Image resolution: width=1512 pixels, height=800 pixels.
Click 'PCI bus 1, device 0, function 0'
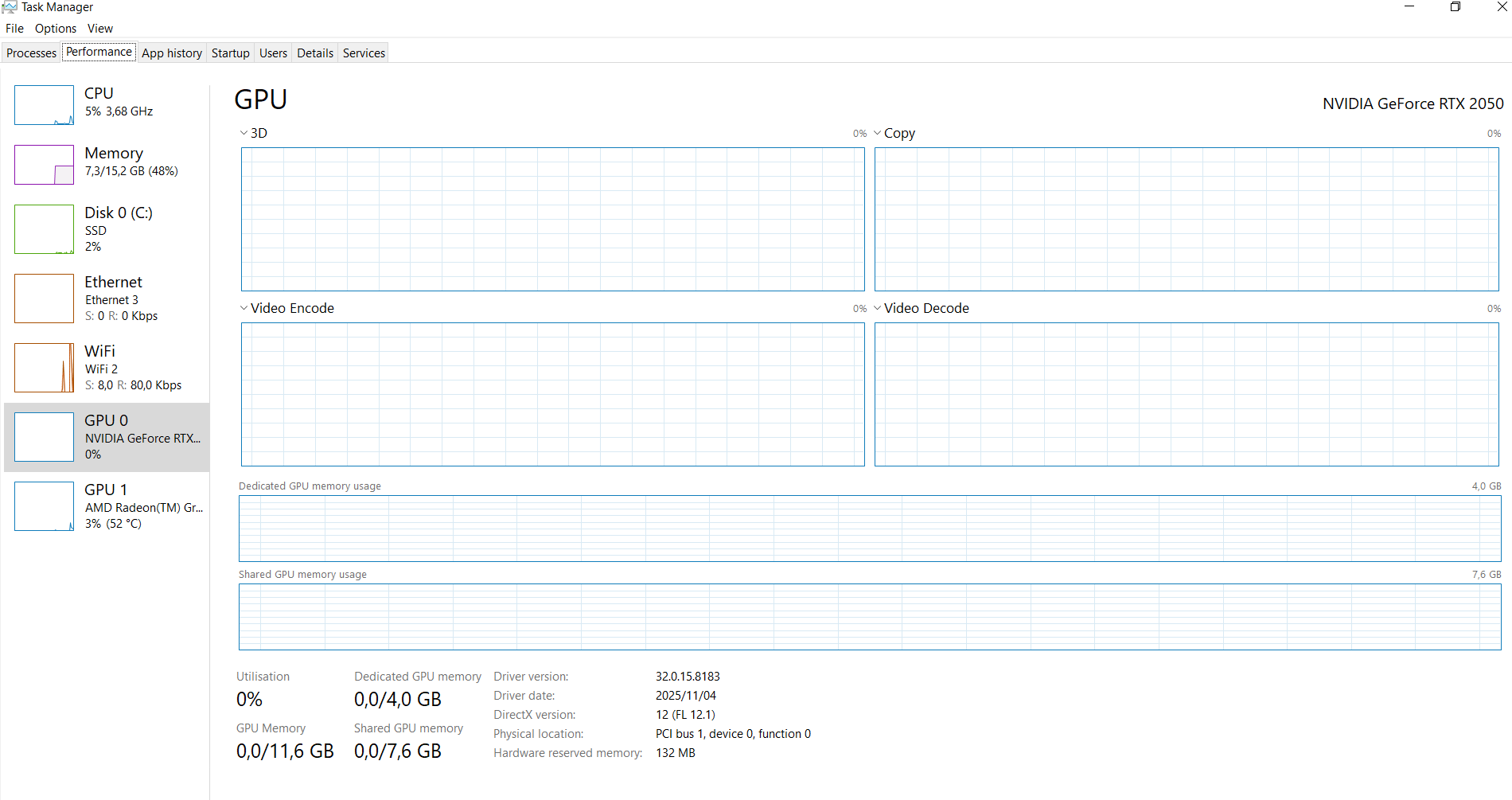point(733,734)
